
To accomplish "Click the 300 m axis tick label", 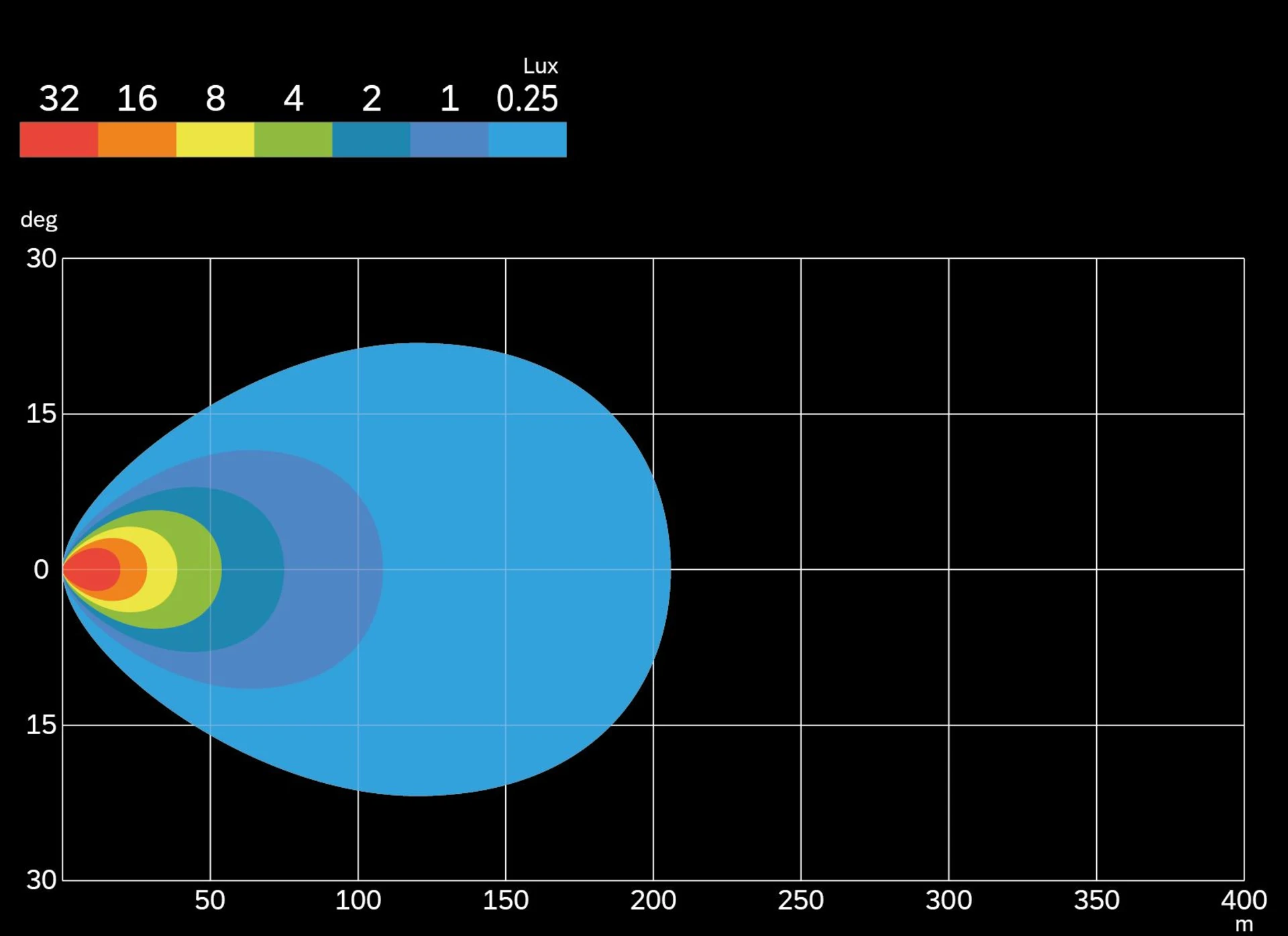I will pos(948,900).
